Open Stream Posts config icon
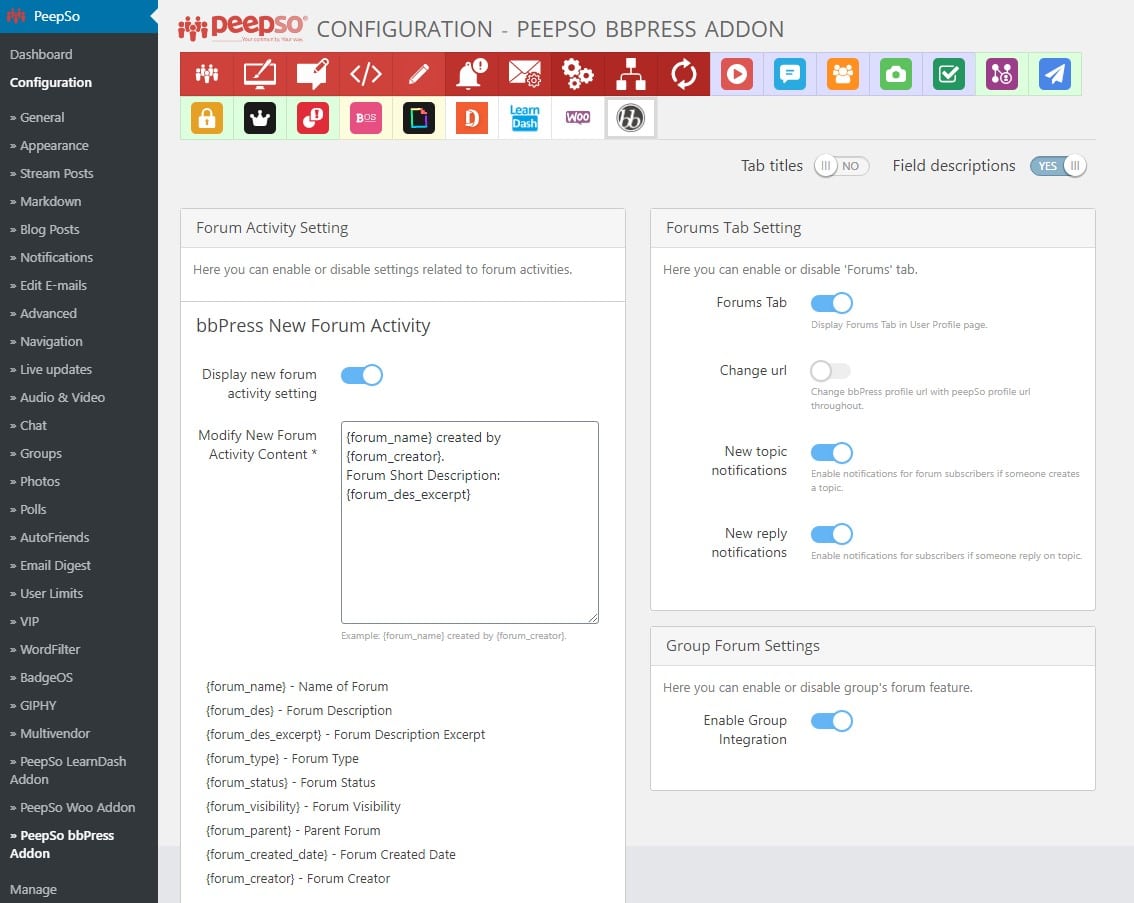The height and width of the screenshot is (903, 1134). click(x=312, y=74)
